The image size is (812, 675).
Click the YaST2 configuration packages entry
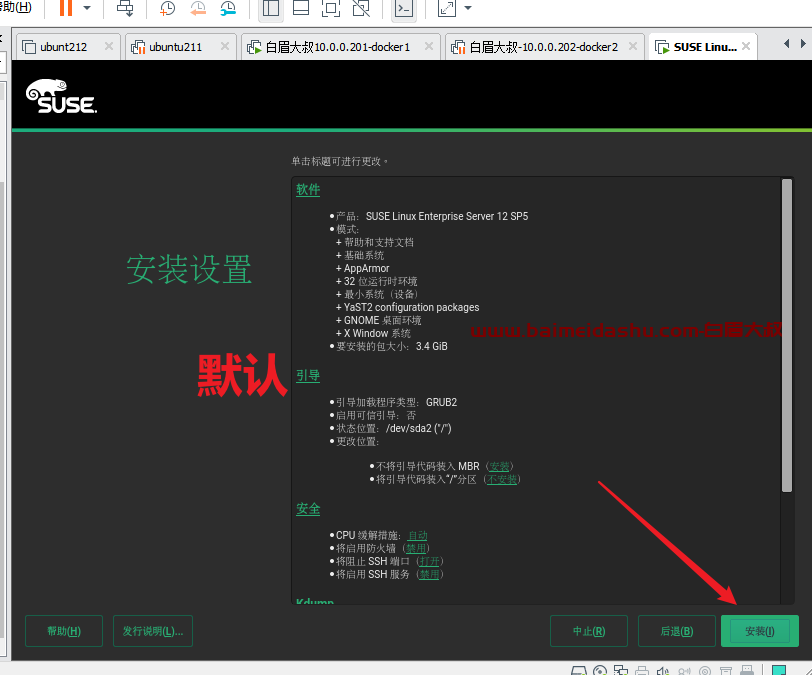click(412, 307)
